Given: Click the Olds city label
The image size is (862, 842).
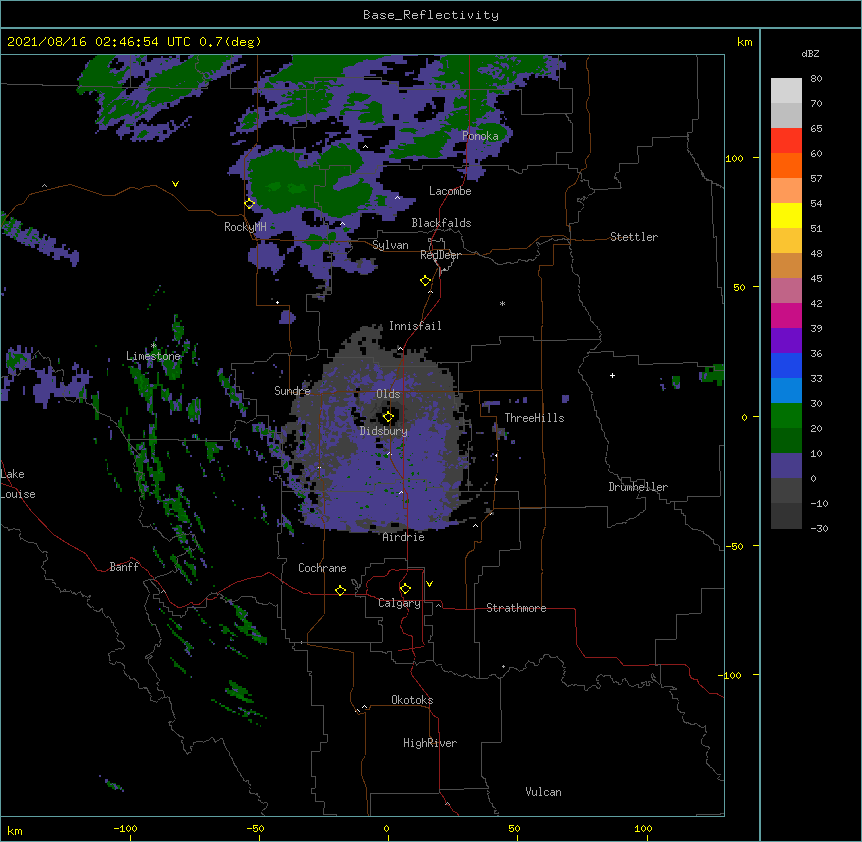Looking at the screenshot, I should point(388,394).
